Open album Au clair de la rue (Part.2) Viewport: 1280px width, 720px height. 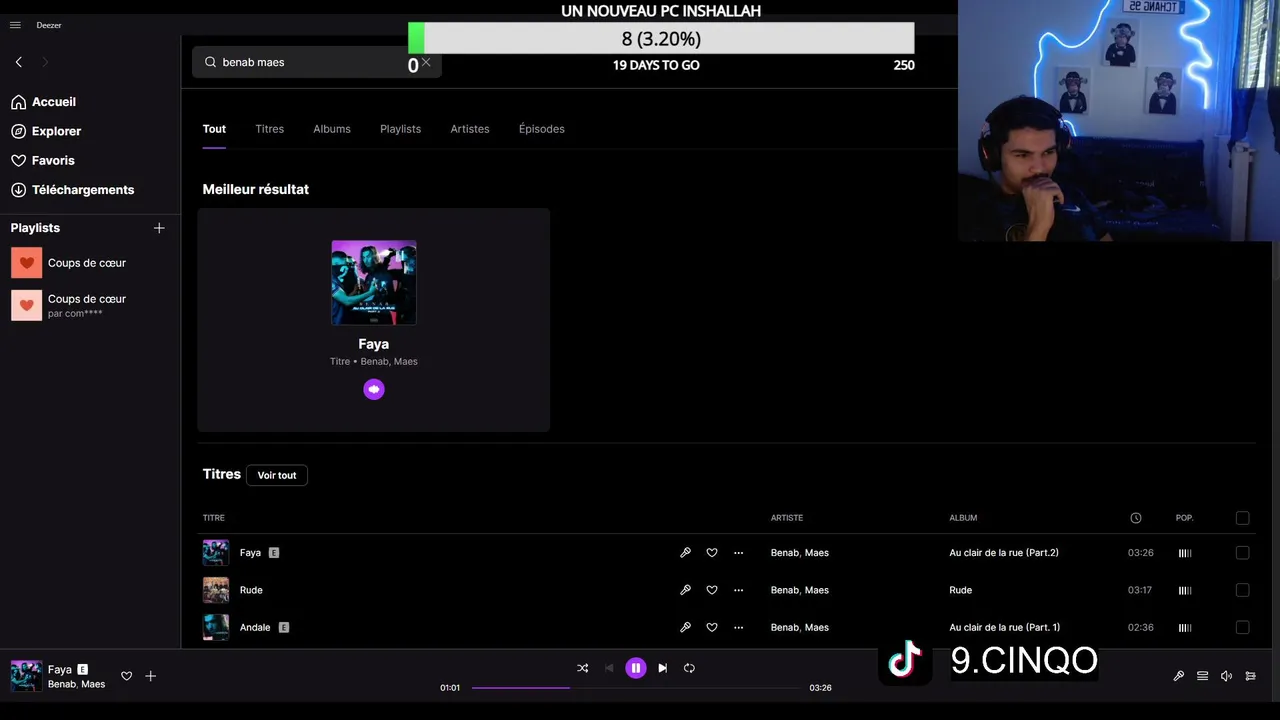[x=1004, y=553]
